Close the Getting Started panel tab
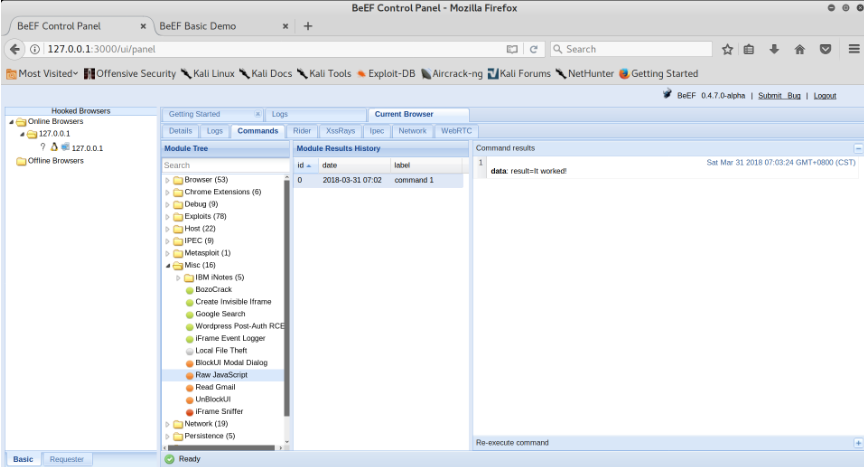Image resolution: width=864 pixels, height=467 pixels. click(257, 114)
